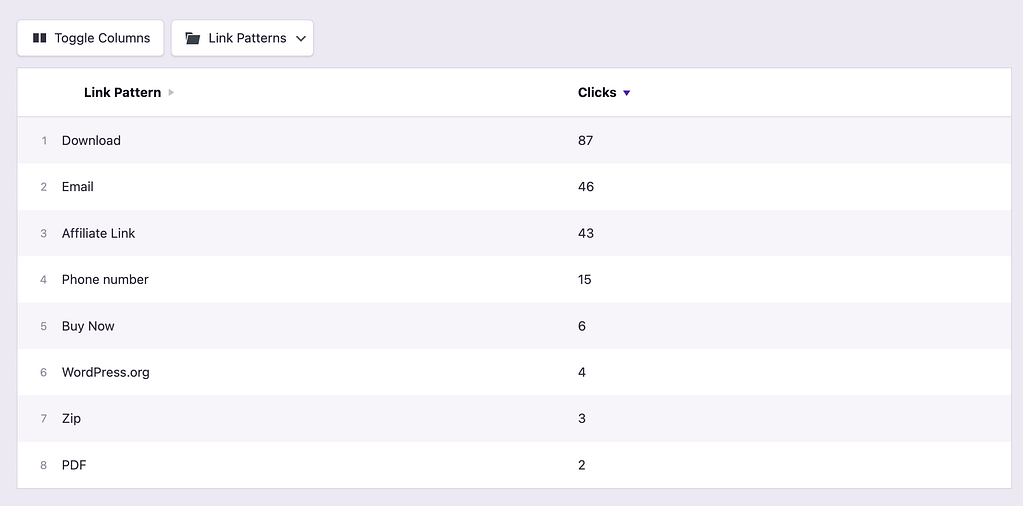
Task: Select the Phone number row
Action: [x=105, y=280]
